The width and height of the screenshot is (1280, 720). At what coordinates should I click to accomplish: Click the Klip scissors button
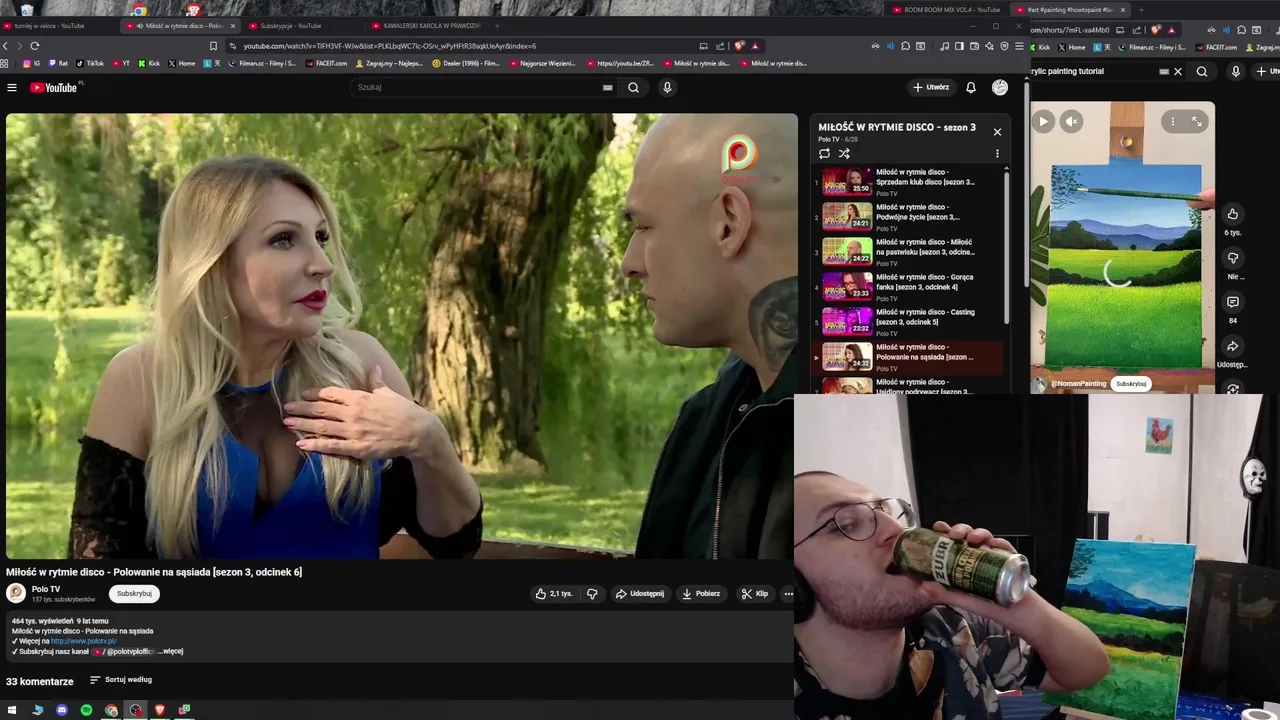[754, 594]
